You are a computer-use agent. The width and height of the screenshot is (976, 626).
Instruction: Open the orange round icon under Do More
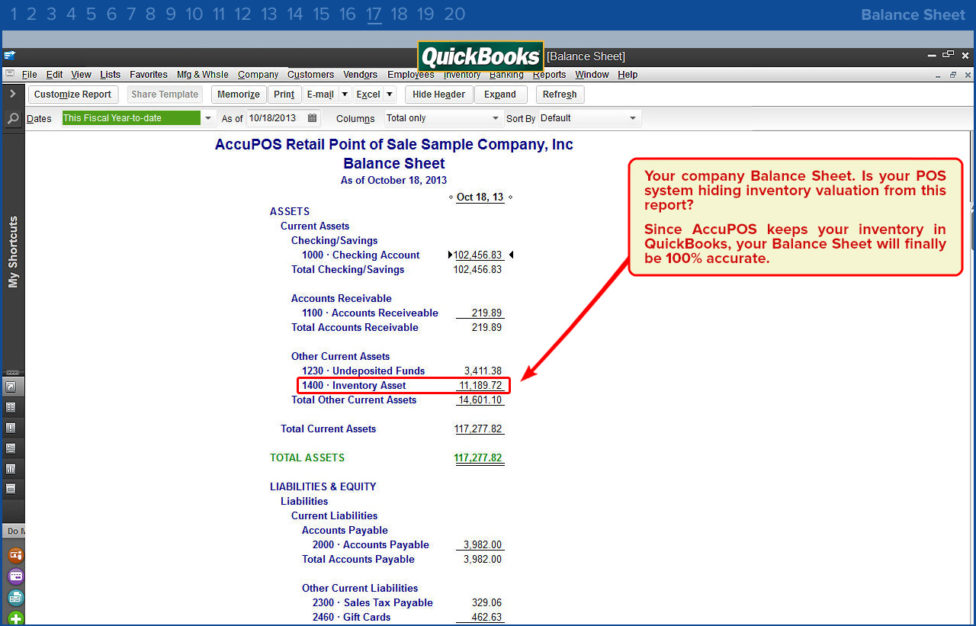tap(16, 554)
